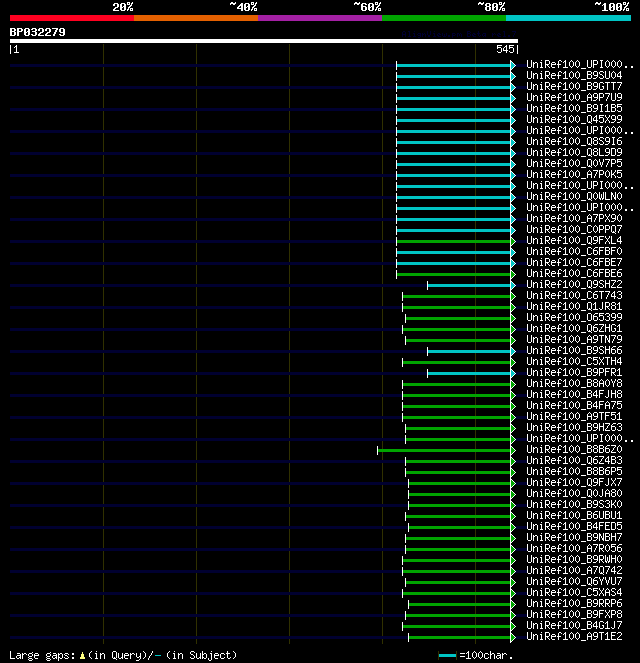The width and height of the screenshot is (640, 663).
Task: Open hit UniRef100_B9GTT7
Action: click(x=574, y=87)
